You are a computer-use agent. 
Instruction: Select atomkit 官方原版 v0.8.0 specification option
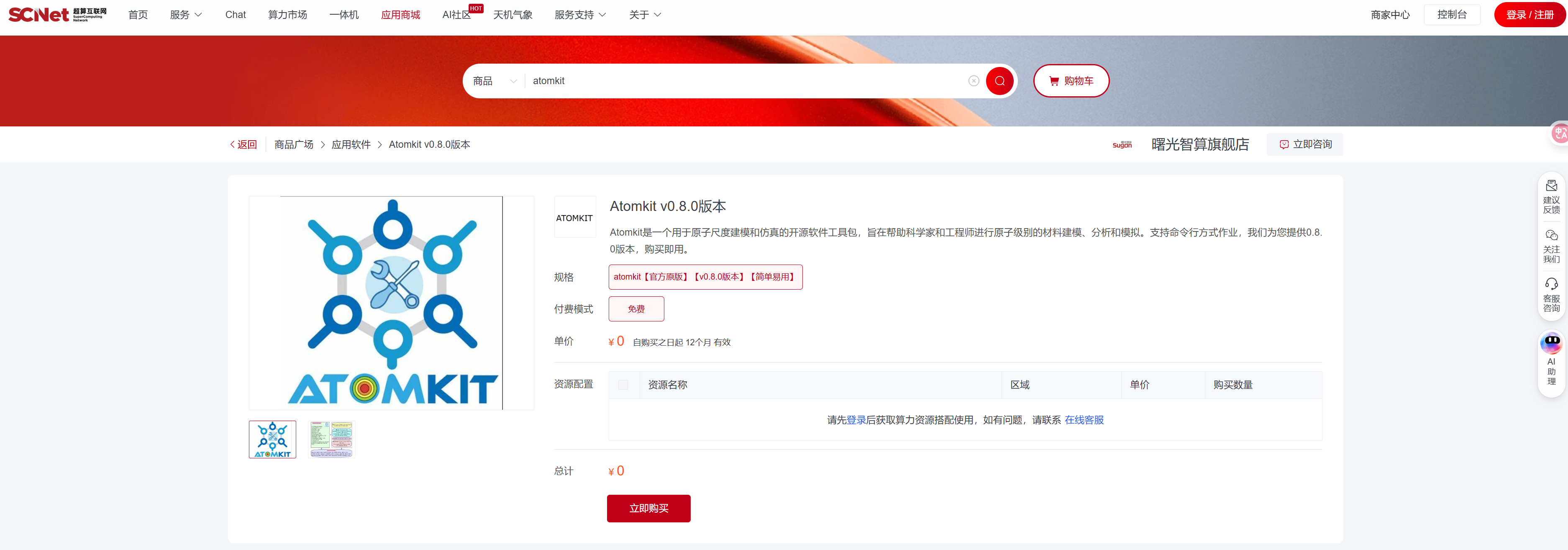[705, 277]
